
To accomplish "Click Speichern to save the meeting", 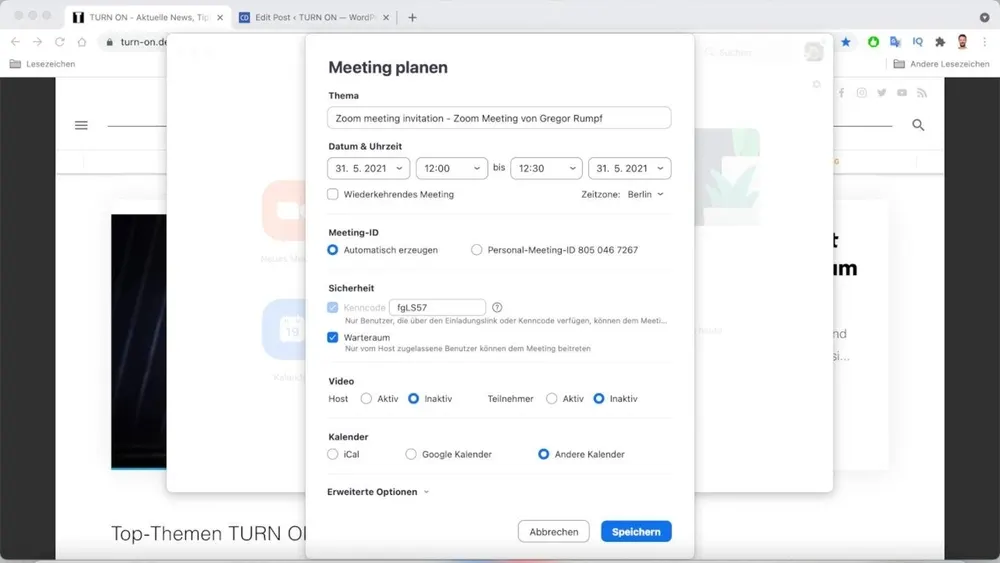I will [x=636, y=532].
